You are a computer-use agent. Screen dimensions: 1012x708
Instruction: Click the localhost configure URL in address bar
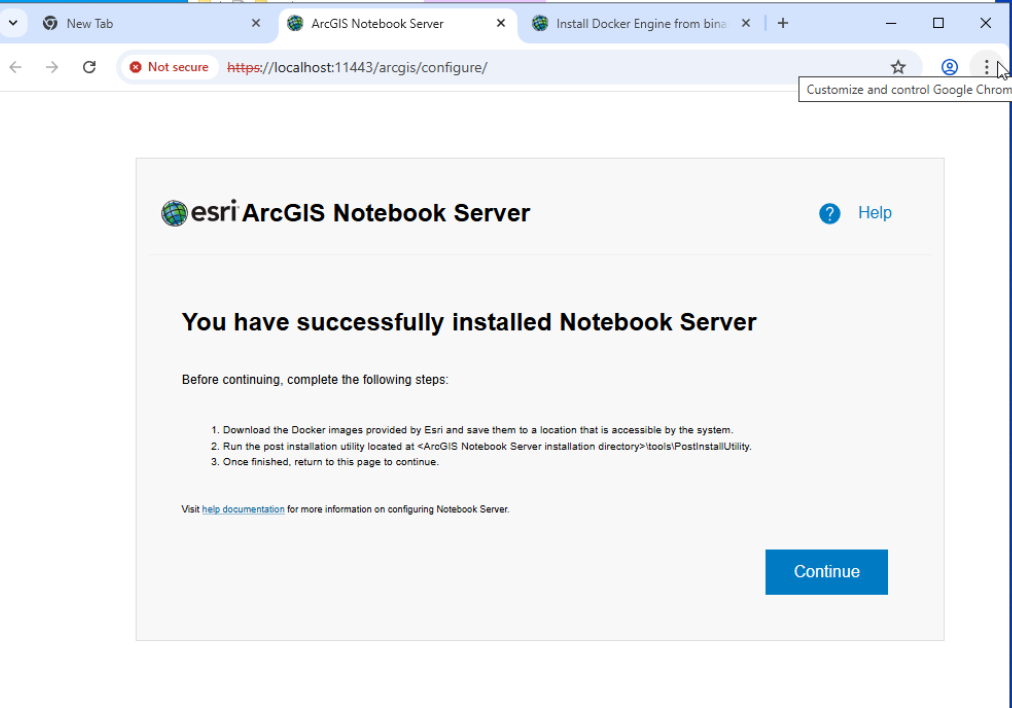point(357,67)
